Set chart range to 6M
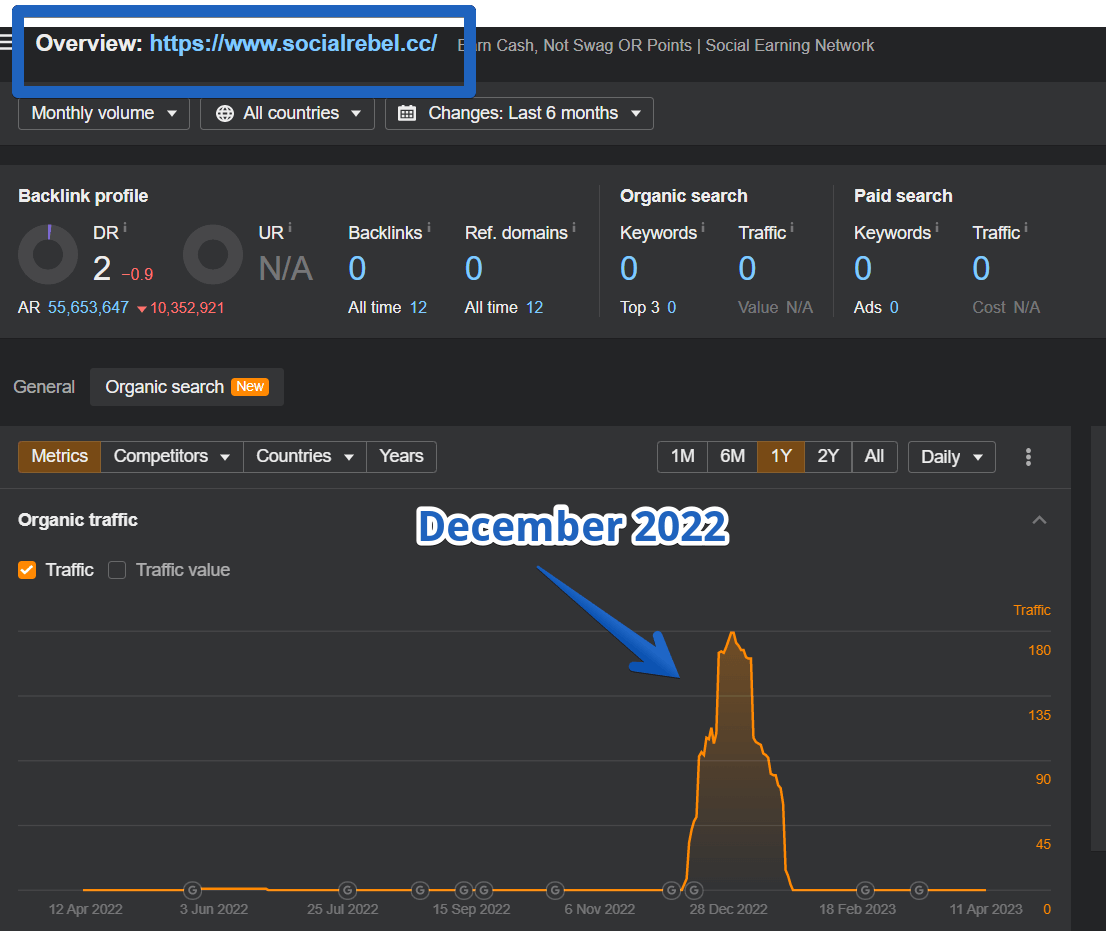This screenshot has width=1106, height=931. tap(732, 457)
